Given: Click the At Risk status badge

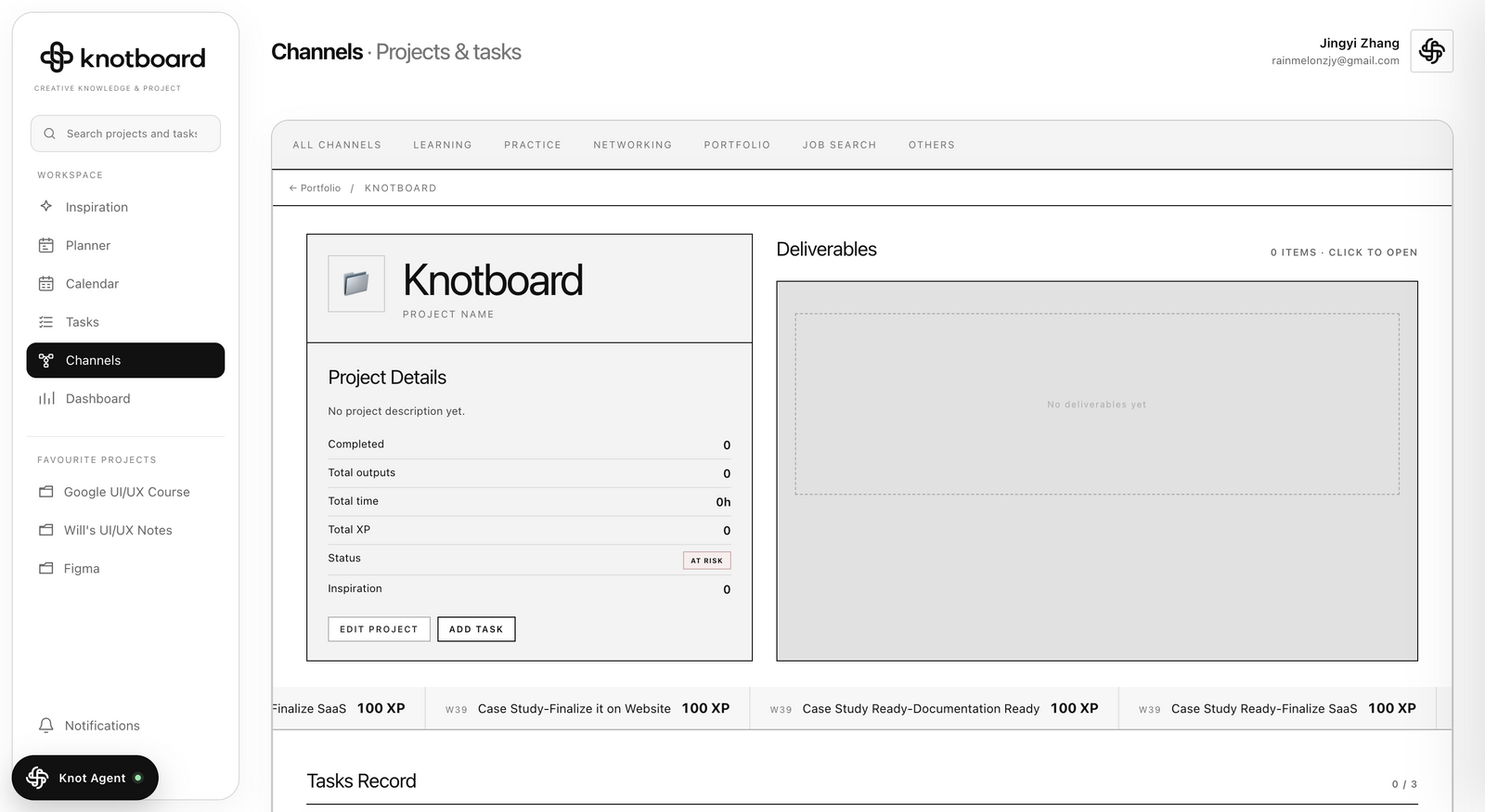Looking at the screenshot, I should pyautogui.click(x=707, y=561).
